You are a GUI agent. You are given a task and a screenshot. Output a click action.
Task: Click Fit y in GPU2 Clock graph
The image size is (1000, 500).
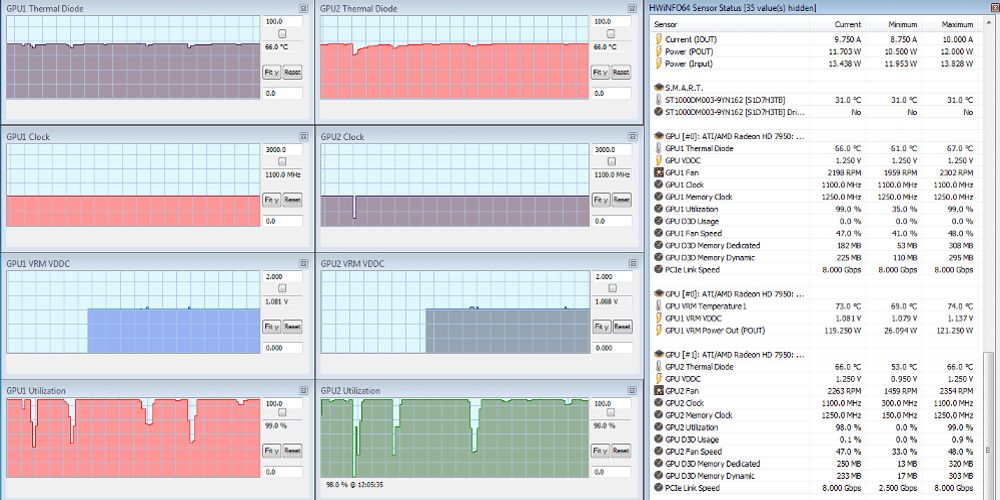pyautogui.click(x=600, y=200)
